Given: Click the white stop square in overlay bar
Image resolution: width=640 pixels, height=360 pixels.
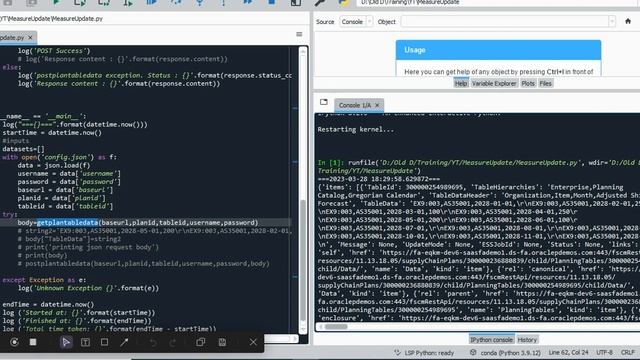Looking at the screenshot, I should click(x=33, y=342).
